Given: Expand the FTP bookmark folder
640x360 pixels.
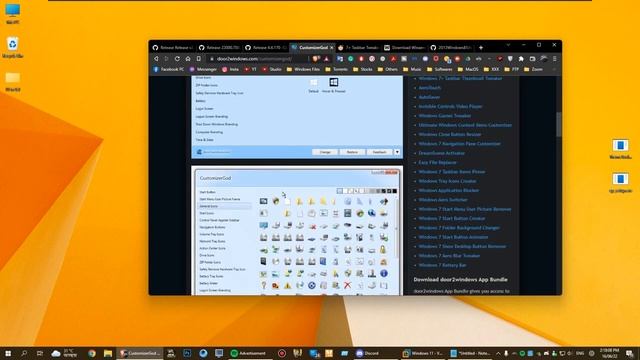Looking at the screenshot, I should point(511,69).
